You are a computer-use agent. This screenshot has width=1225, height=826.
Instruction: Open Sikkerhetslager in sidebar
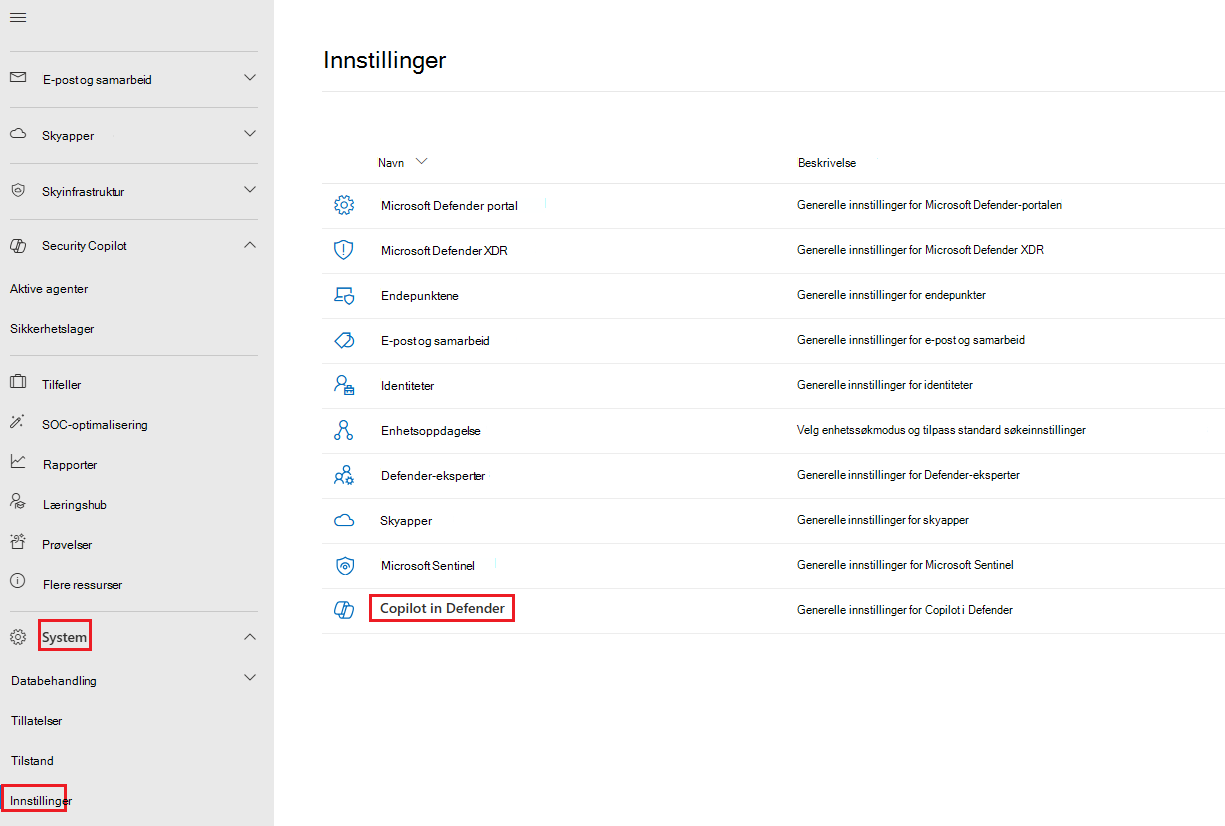point(52,329)
